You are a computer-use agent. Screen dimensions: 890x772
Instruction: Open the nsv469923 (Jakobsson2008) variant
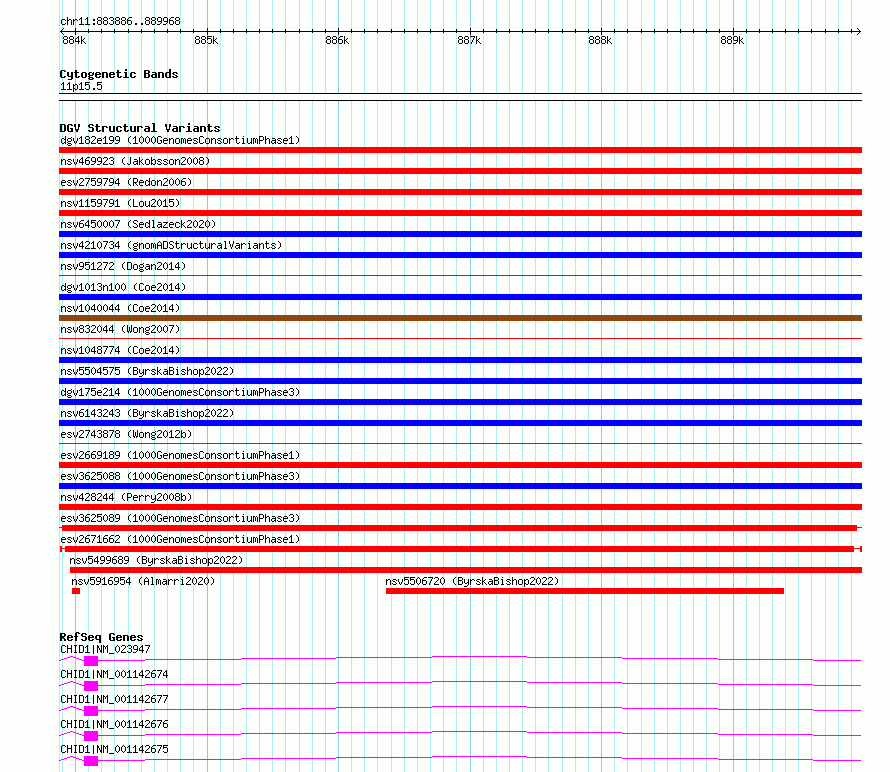tap(135, 161)
